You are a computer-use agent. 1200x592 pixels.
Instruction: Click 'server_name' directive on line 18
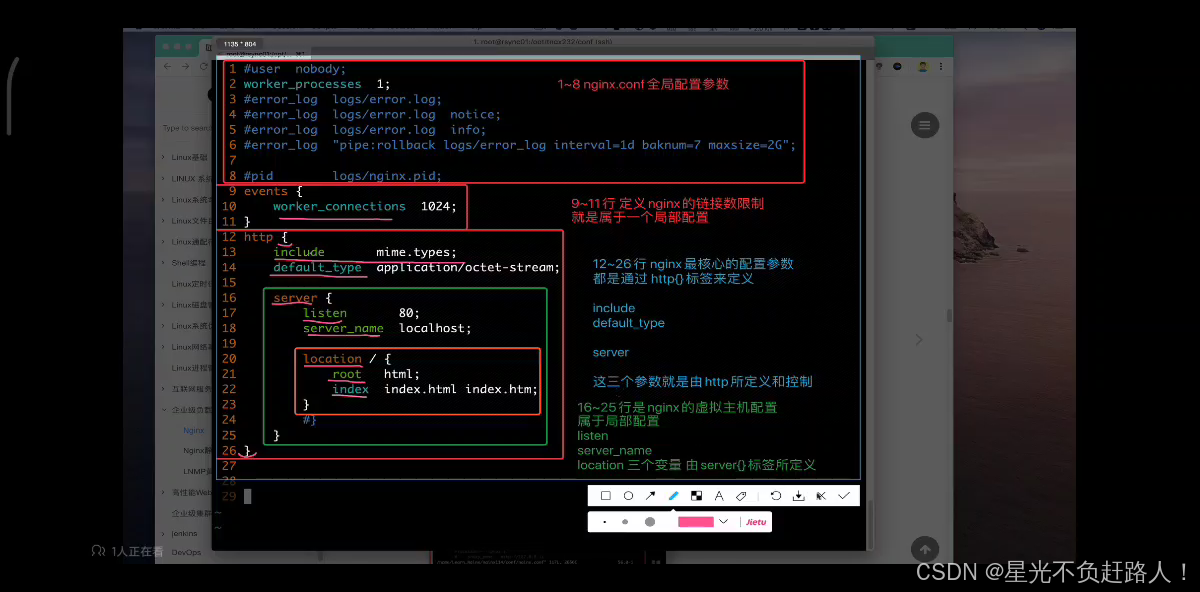pos(343,328)
